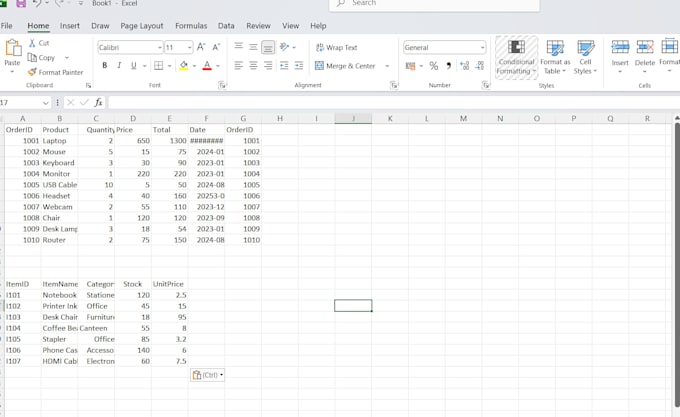
Task: Click the Increase Decimal icon
Action: [x=464, y=65]
